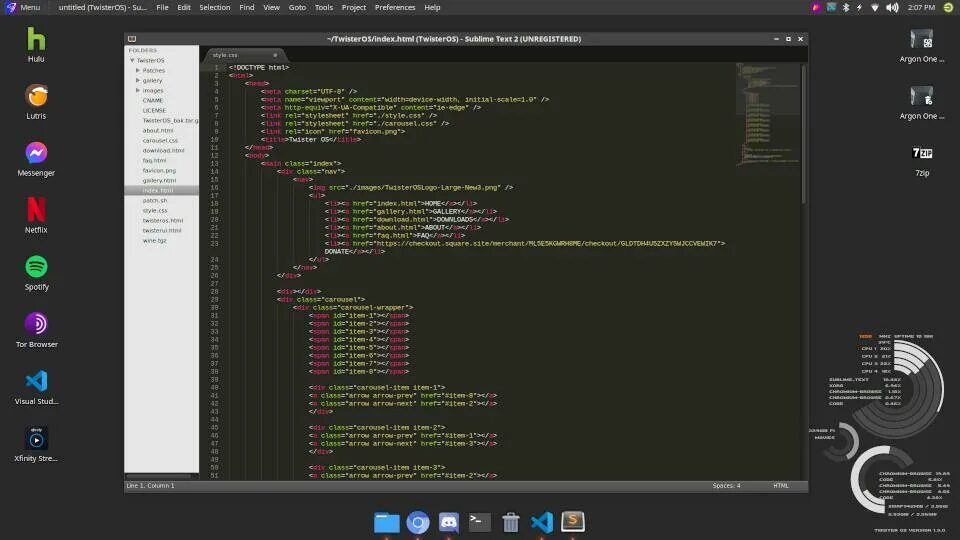Open the Spaces: 4 indentation selector
Image resolution: width=960 pixels, height=540 pixels.
[726, 486]
